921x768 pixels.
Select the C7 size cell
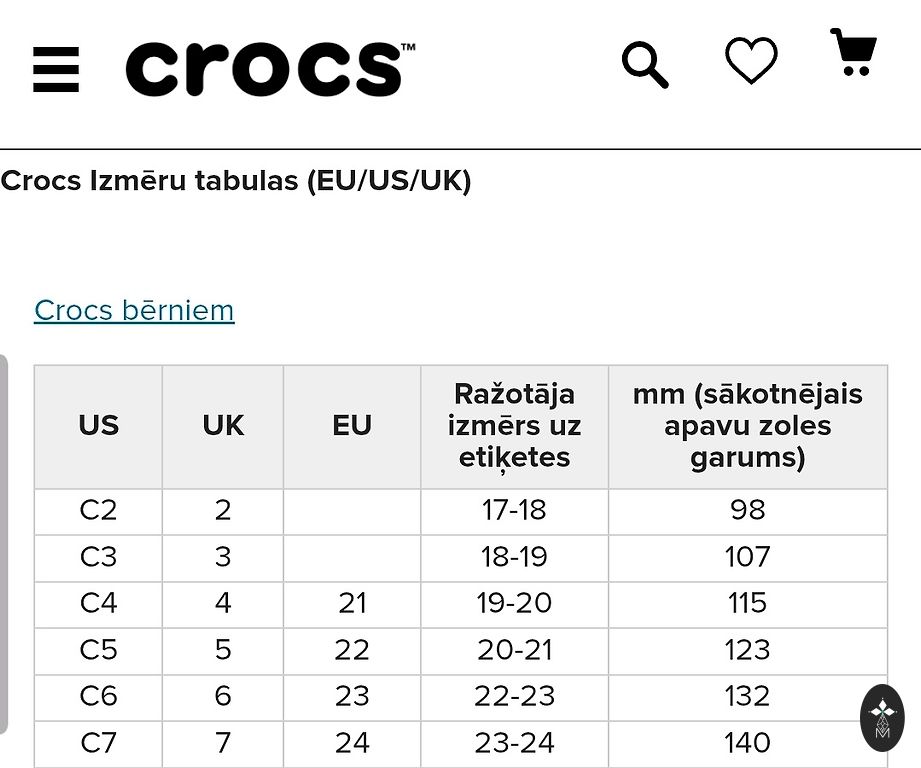(x=98, y=743)
